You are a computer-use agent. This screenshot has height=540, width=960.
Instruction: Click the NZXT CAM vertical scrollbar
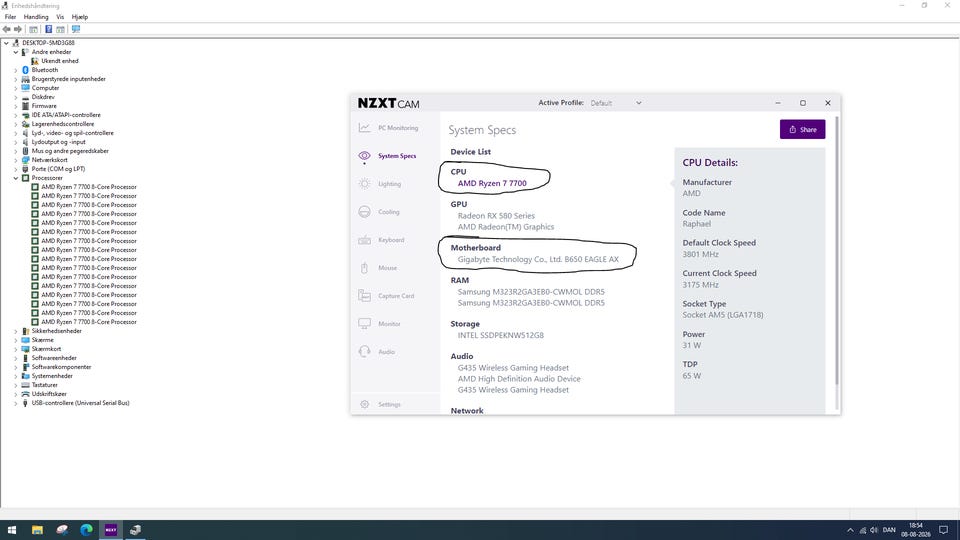pyautogui.click(x=836, y=251)
